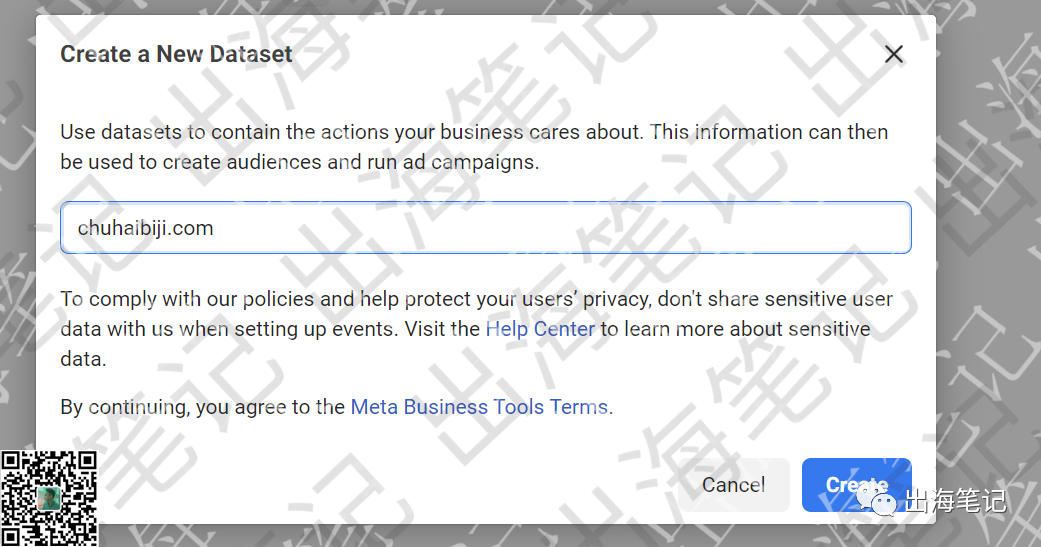
Task: Click the blue Create button
Action: coord(856,485)
